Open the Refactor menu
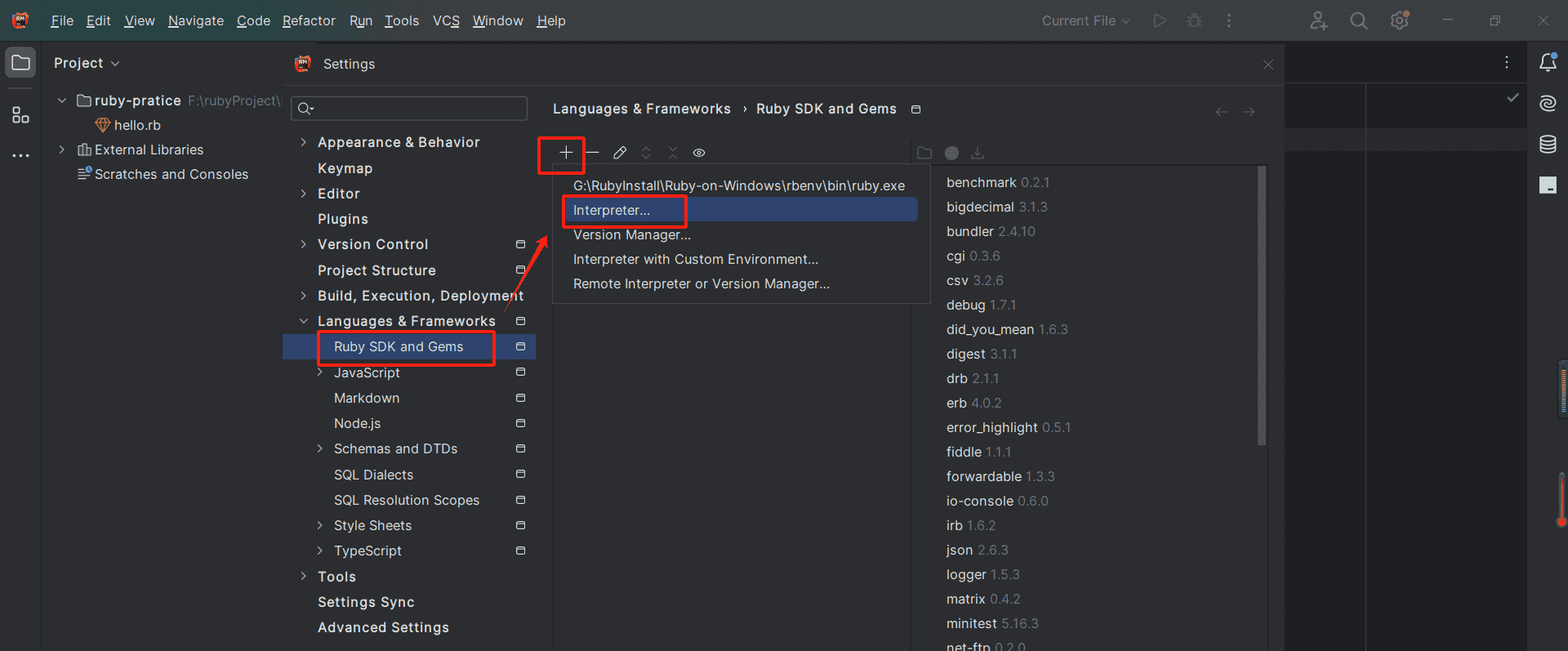1568x651 pixels. click(x=309, y=20)
